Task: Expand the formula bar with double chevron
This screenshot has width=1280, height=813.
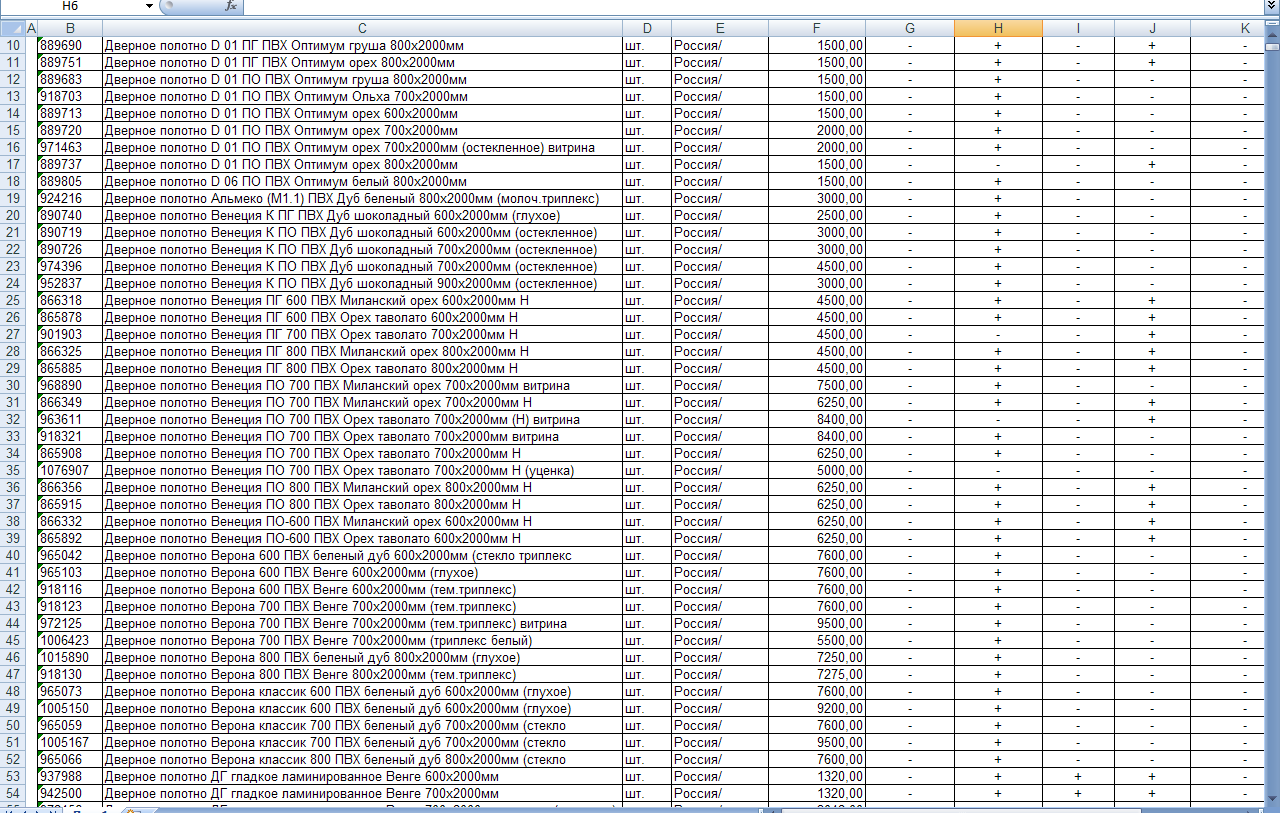Action: 1271,6
